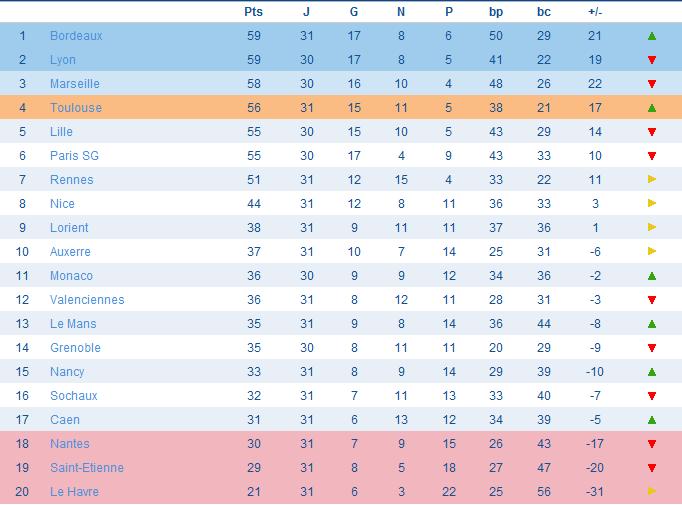Click the yellow arrow beside Auxerre

652,252
